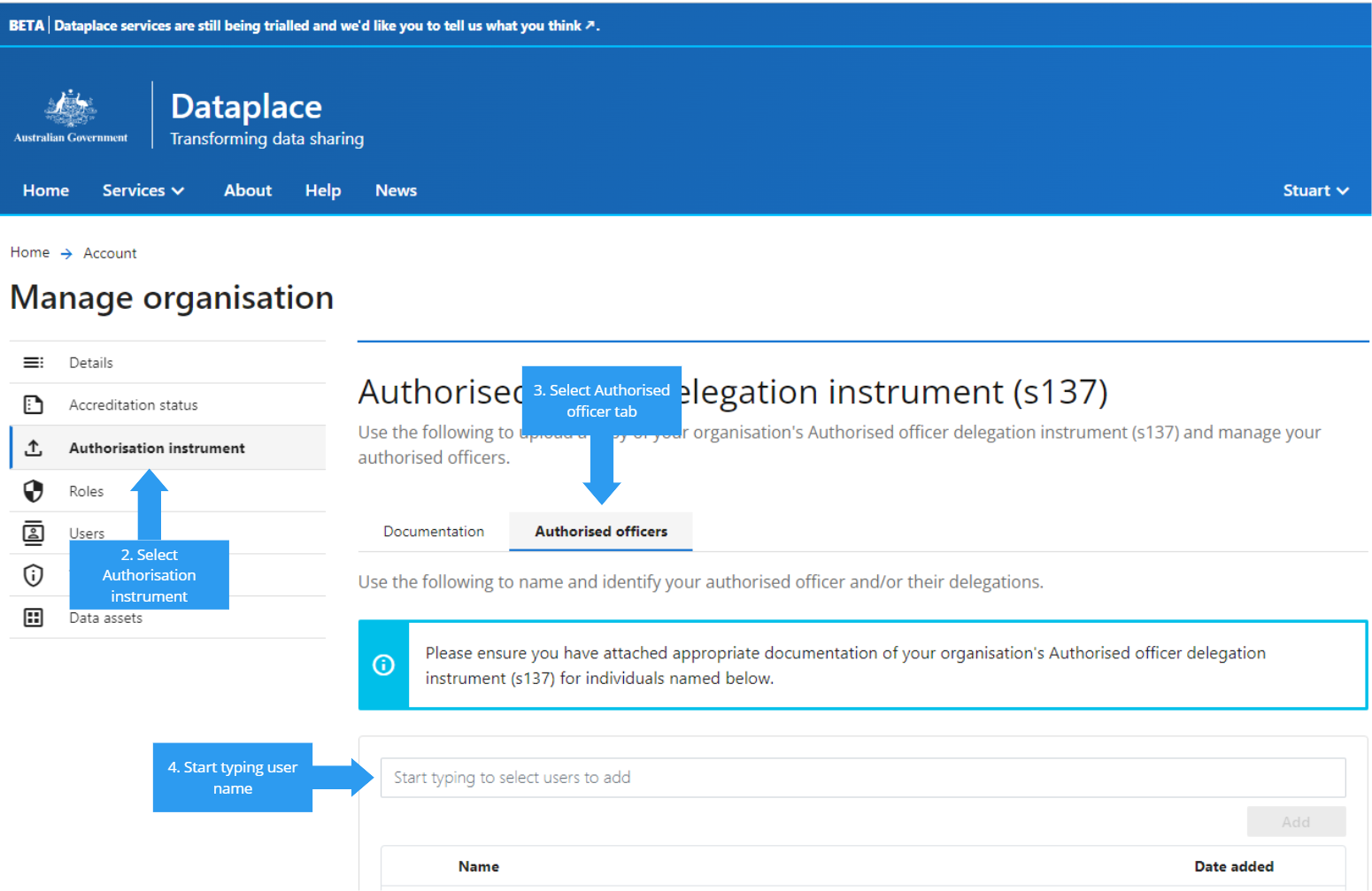Select the Authorised officers tab
Screen dimensions: 1372x891
pyautogui.click(x=601, y=531)
